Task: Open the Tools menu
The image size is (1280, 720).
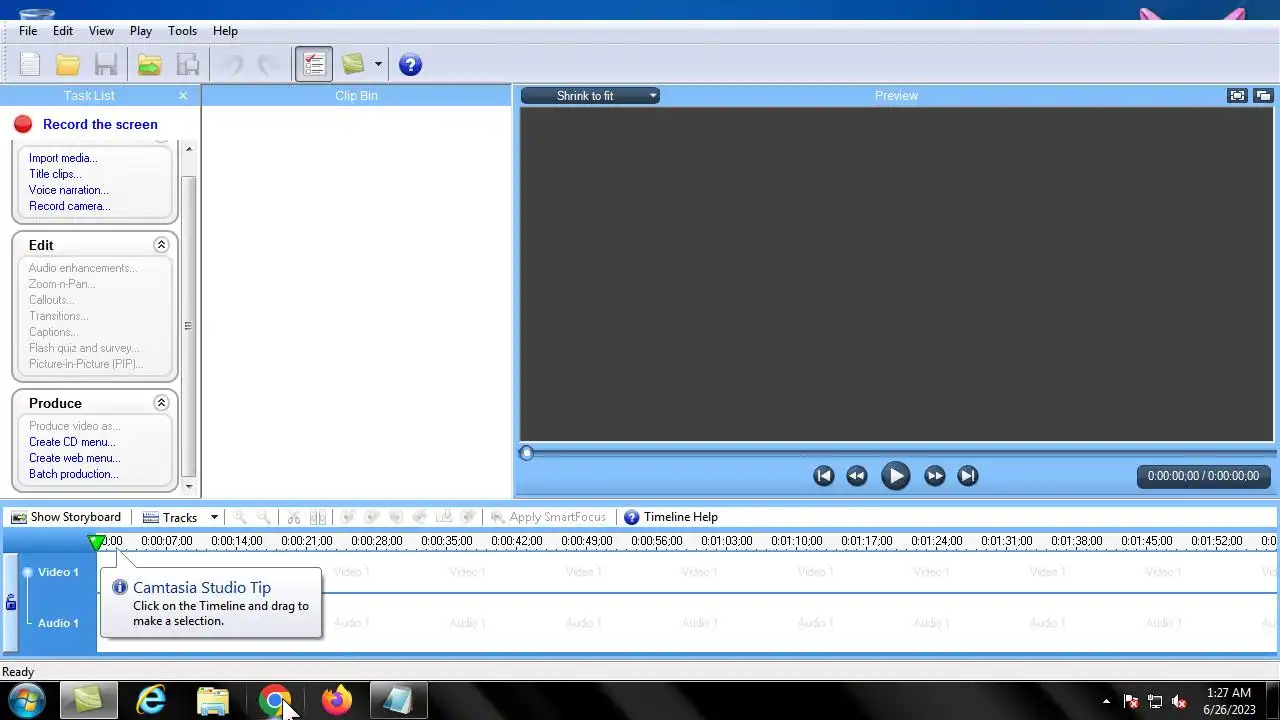Action: point(183,31)
